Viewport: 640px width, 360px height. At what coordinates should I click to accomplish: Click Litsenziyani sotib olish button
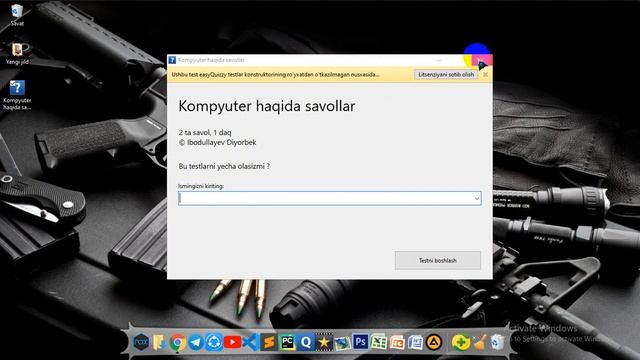[x=446, y=75]
